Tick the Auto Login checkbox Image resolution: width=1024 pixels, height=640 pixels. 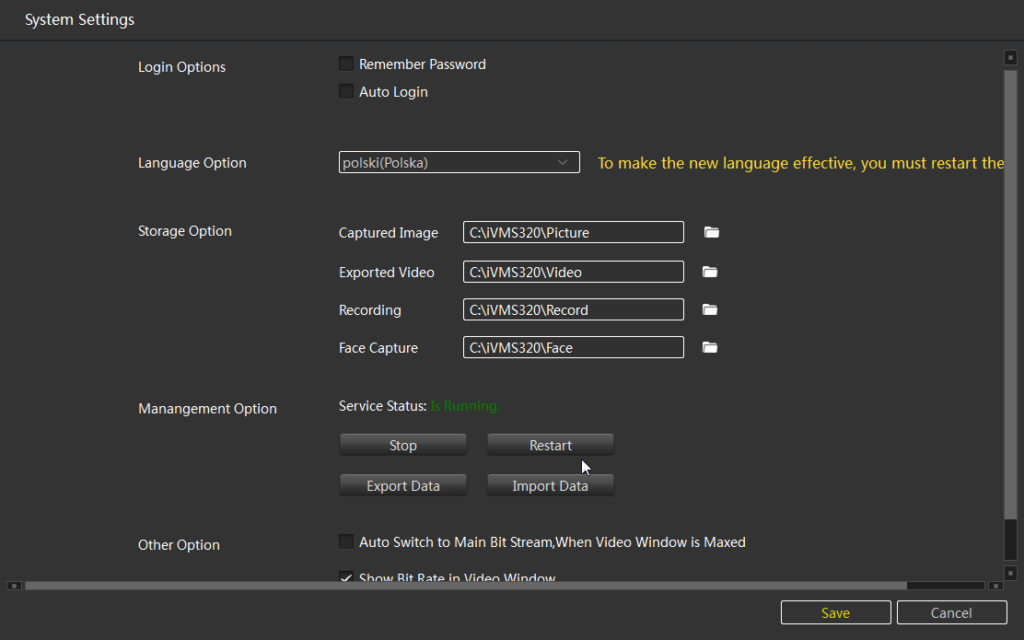(x=346, y=92)
